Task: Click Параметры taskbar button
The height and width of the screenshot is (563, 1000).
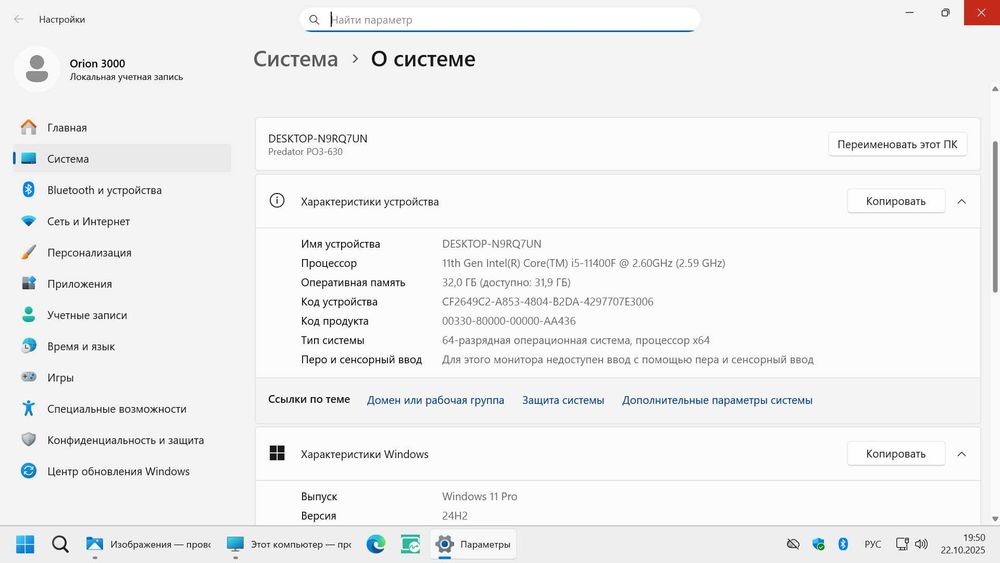Action: coord(473,545)
